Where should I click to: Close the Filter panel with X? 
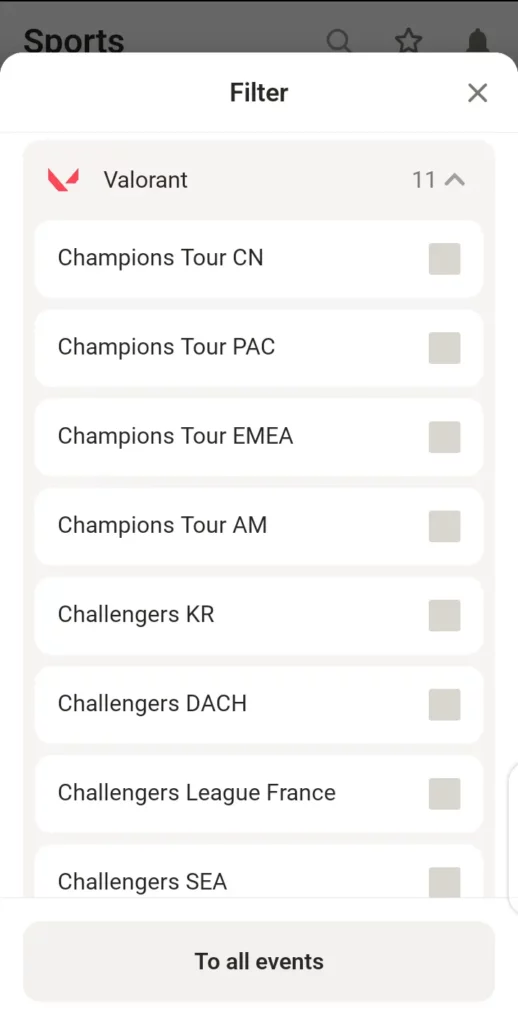tap(478, 93)
